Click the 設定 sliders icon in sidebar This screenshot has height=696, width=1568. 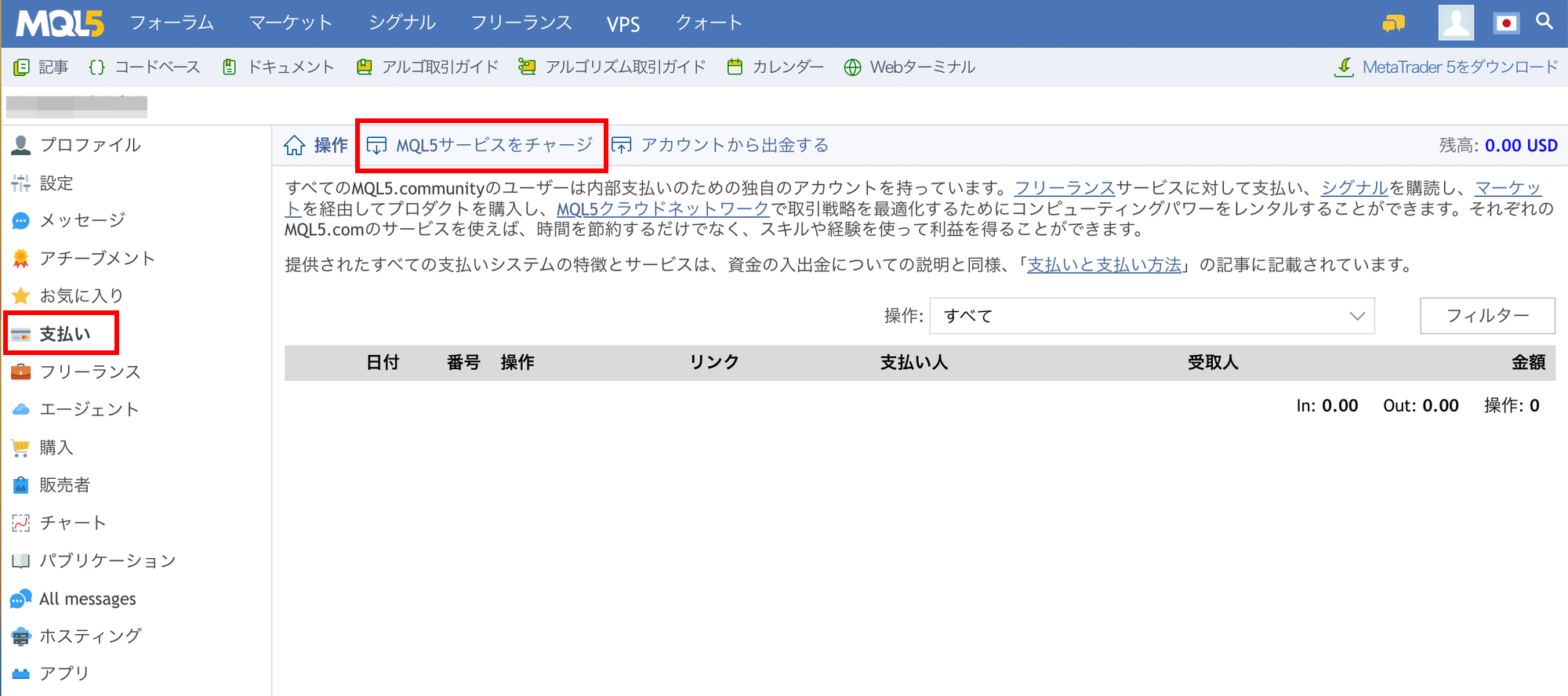point(21,183)
